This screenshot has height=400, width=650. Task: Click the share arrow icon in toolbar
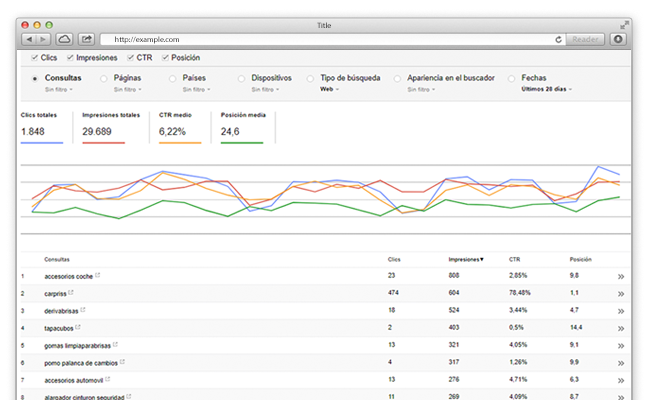tap(86, 39)
